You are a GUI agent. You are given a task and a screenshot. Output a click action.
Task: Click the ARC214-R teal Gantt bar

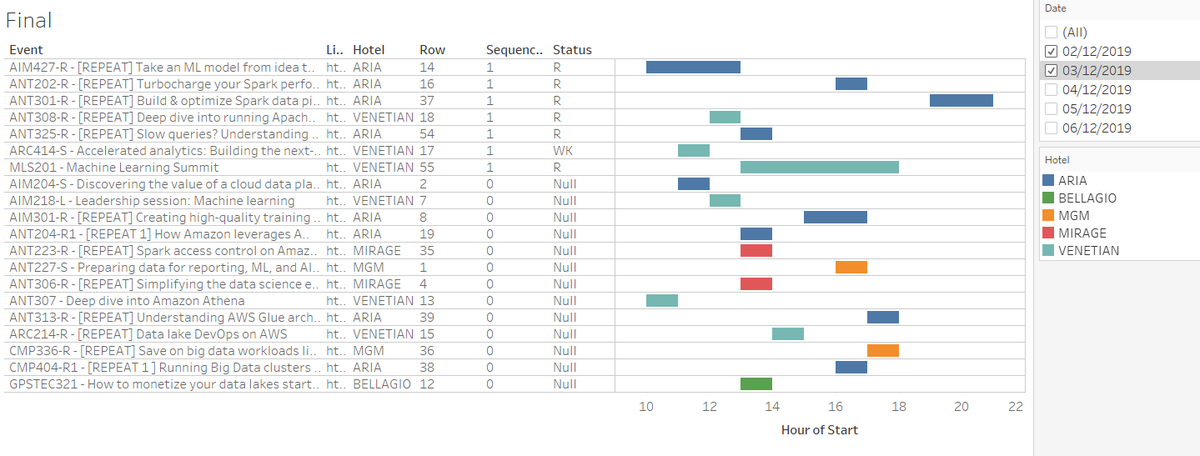tap(788, 334)
